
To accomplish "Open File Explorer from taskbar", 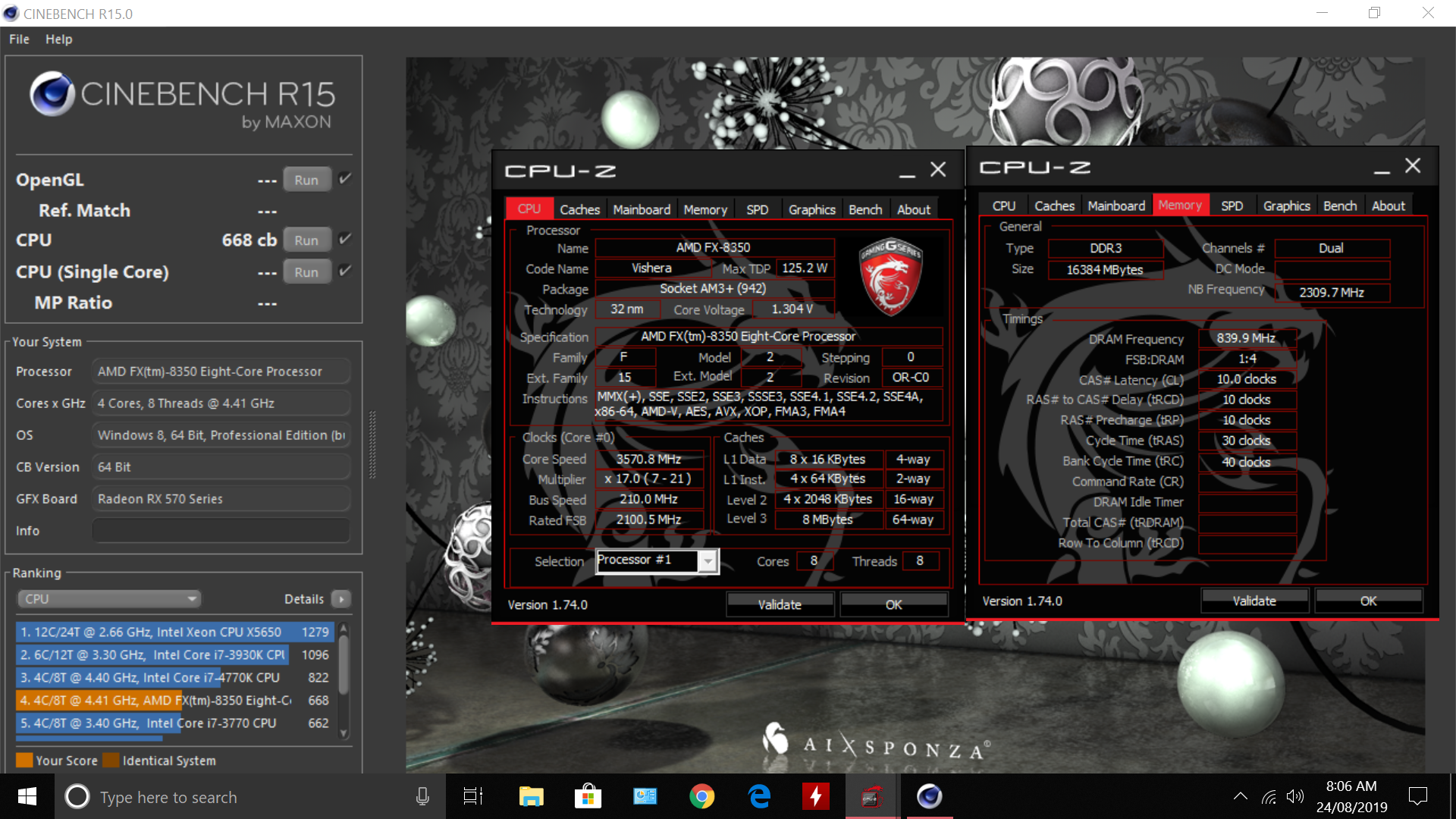I will point(531,796).
